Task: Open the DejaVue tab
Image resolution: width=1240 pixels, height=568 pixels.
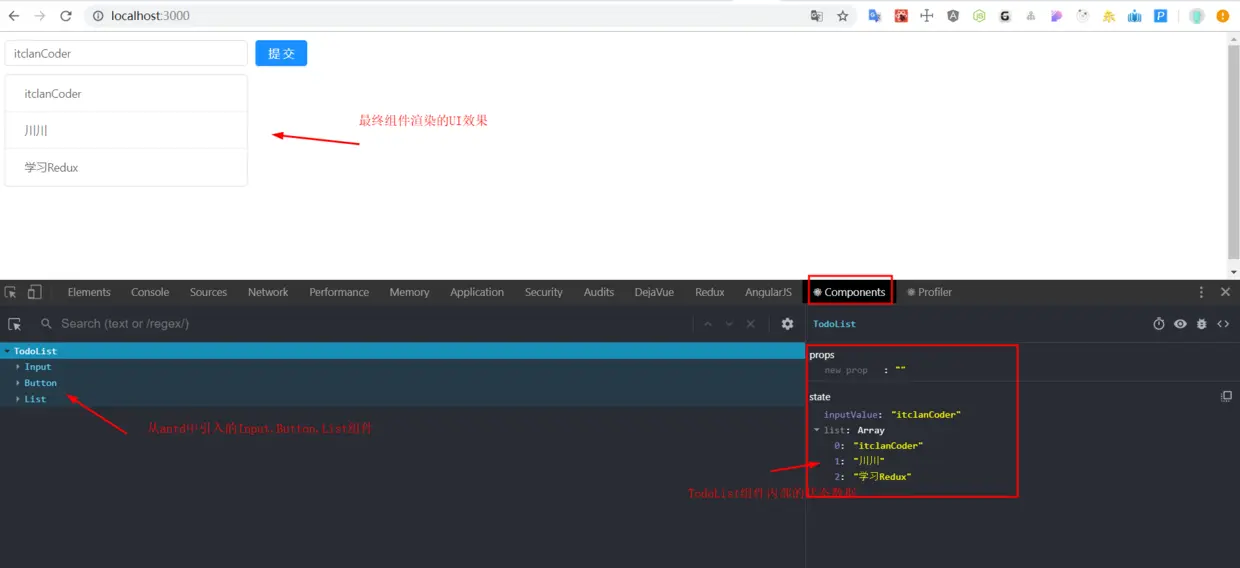Action: pos(654,292)
